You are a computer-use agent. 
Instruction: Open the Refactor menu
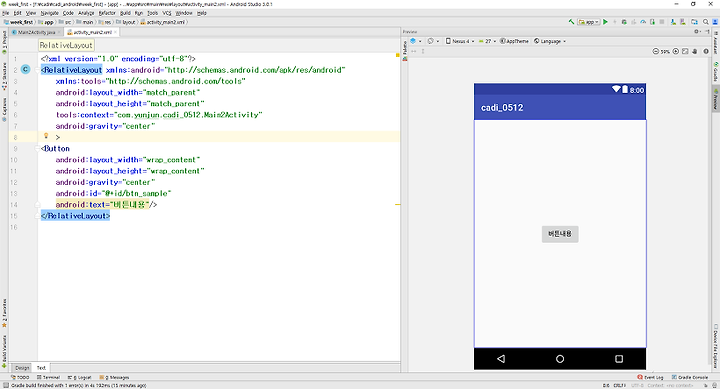tap(107, 13)
